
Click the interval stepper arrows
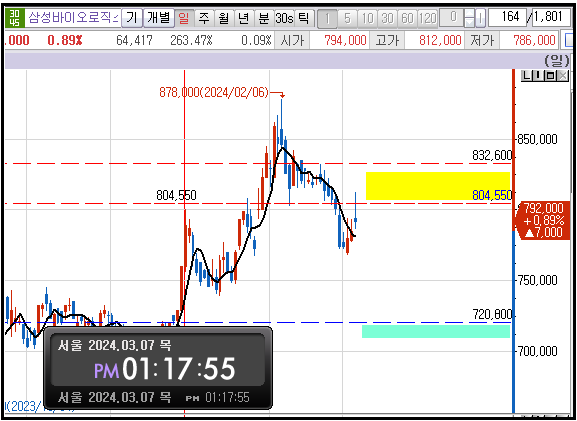[x=469, y=18]
